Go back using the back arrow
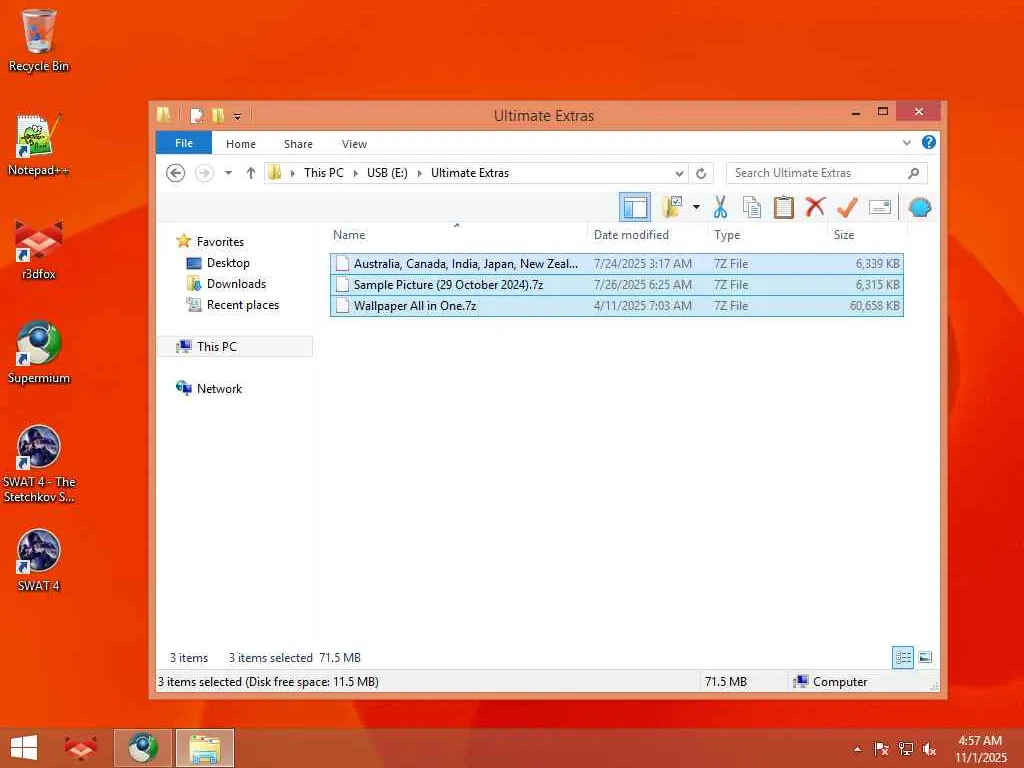The width and height of the screenshot is (1024, 768). (176, 173)
